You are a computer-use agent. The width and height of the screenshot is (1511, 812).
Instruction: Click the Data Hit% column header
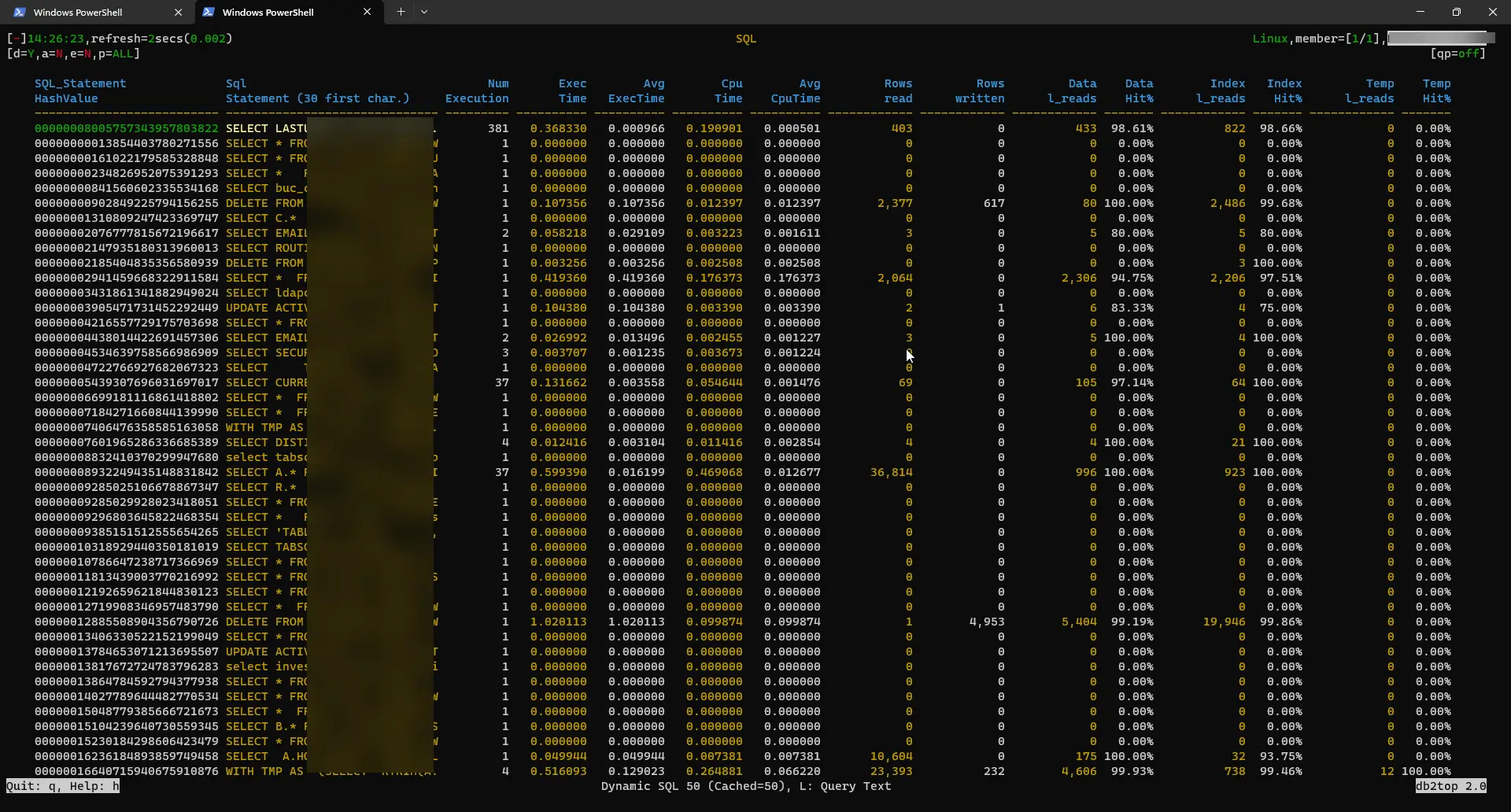coord(1139,91)
